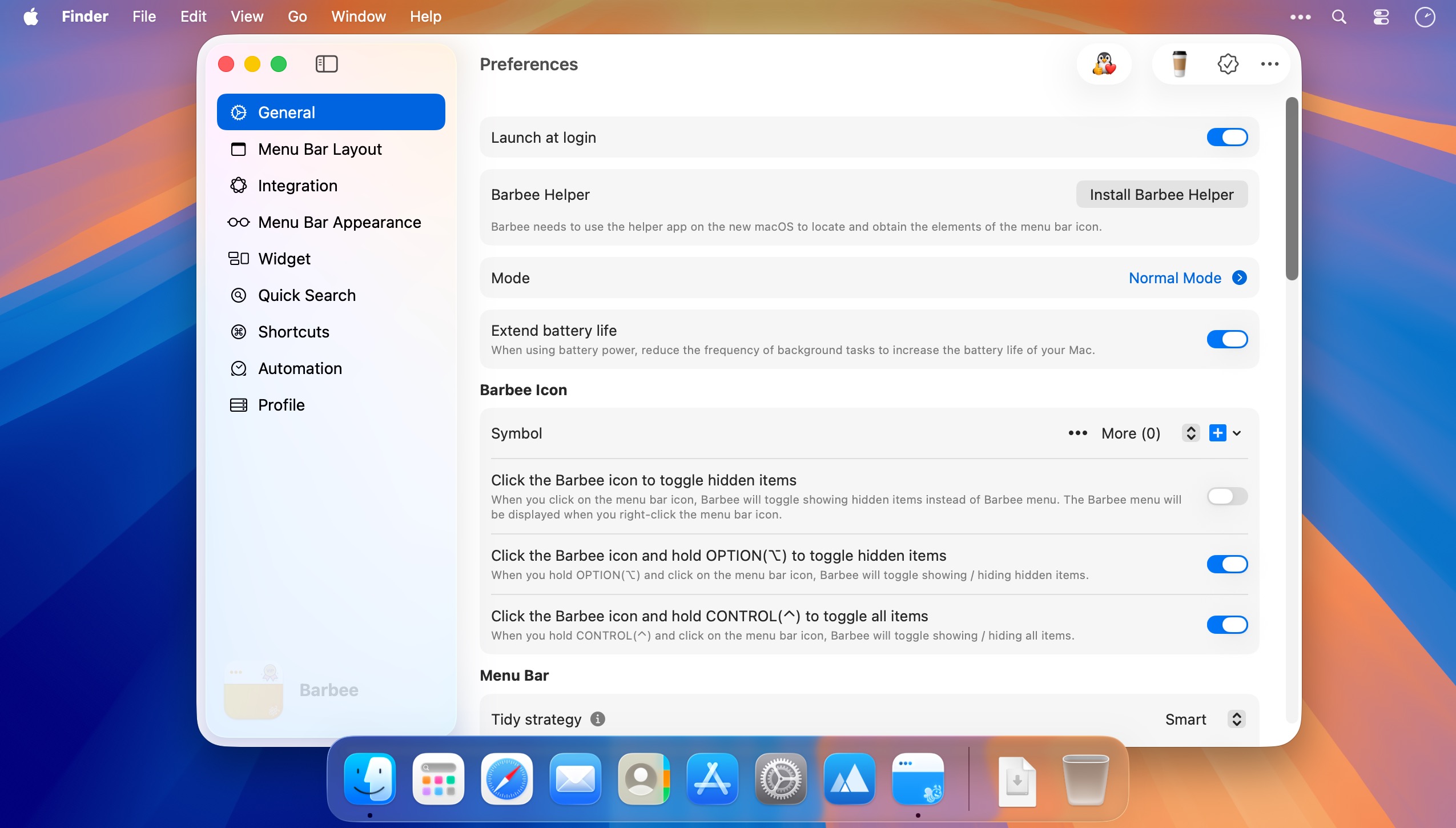Click the three-dot Barbee menu bar icon
Image resolution: width=1456 pixels, height=828 pixels.
click(x=1300, y=17)
